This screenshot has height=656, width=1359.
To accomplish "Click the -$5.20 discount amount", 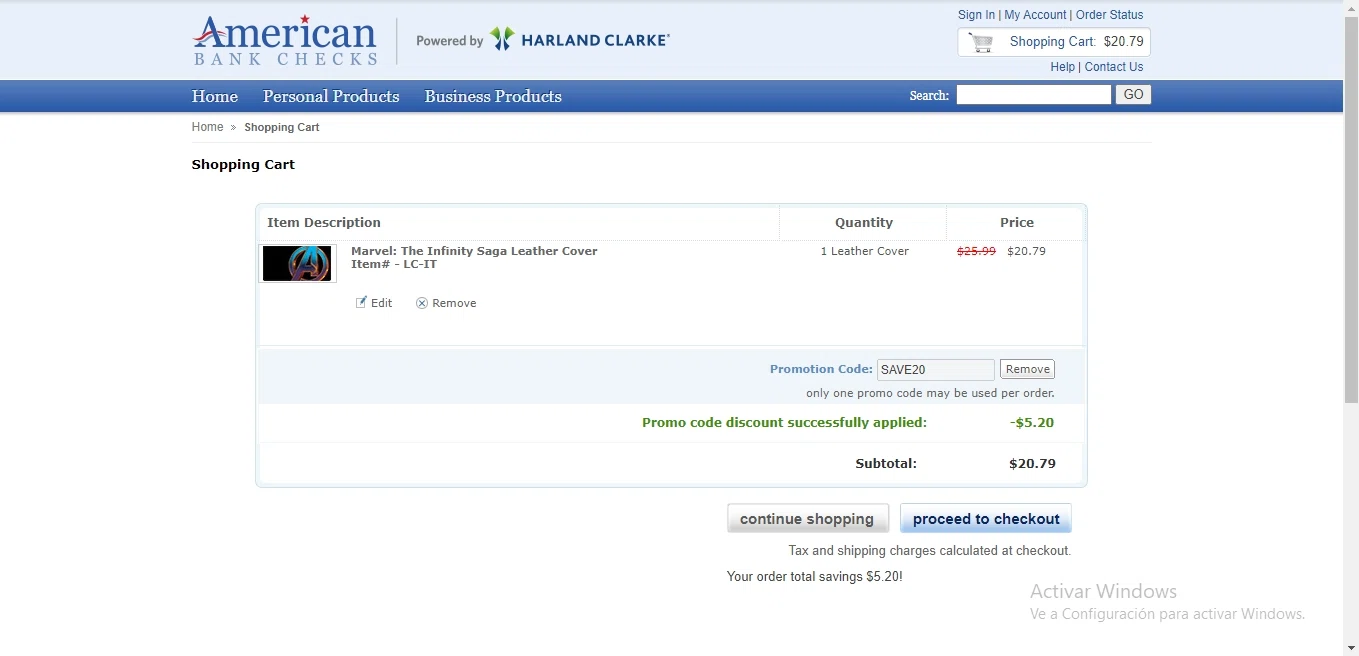I will 1032,423.
